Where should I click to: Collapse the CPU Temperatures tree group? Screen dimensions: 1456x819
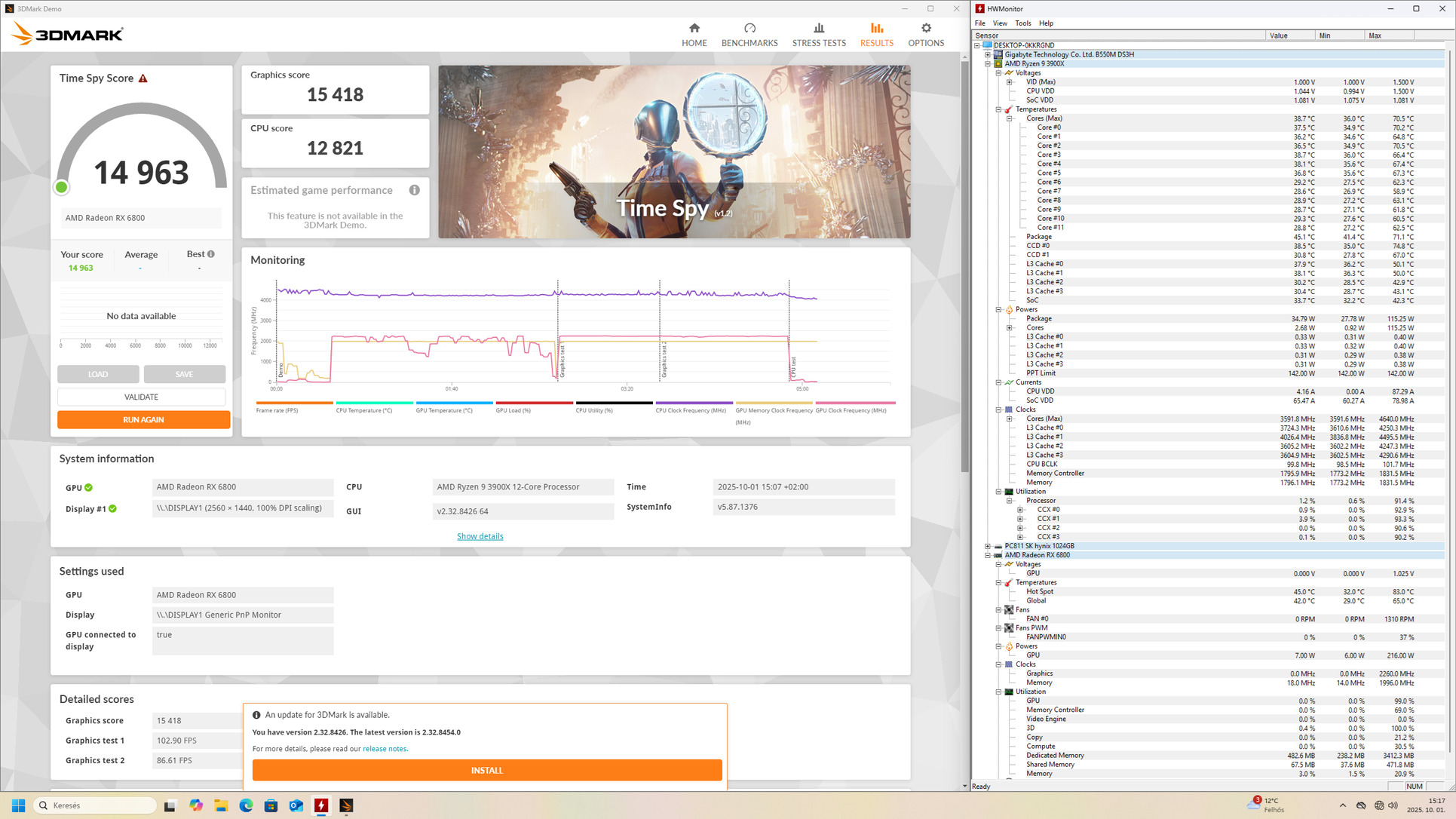click(998, 109)
